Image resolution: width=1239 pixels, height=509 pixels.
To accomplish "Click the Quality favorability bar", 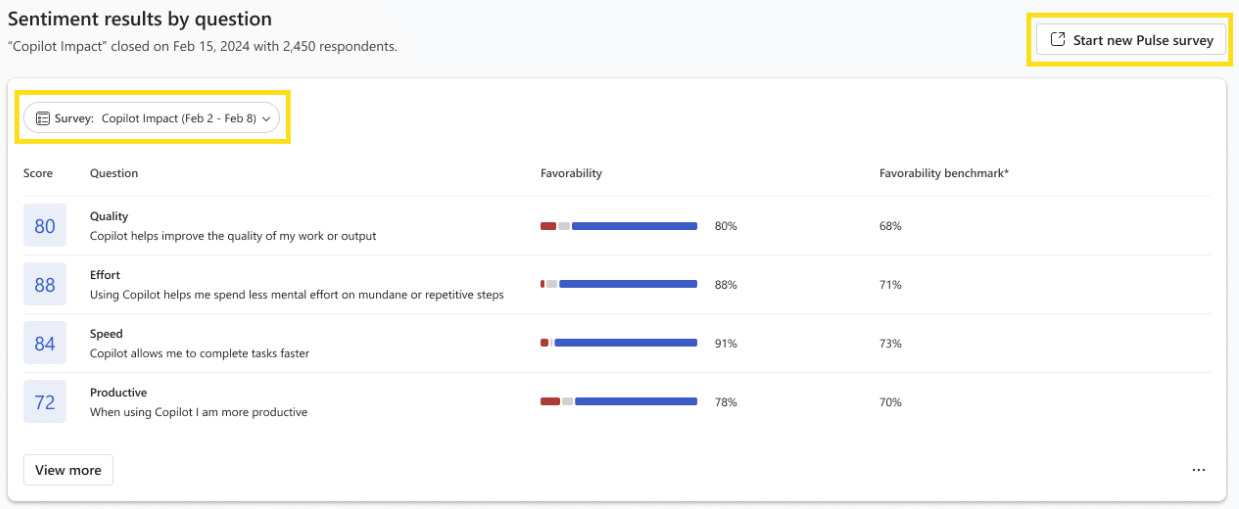I will pyautogui.click(x=618, y=226).
